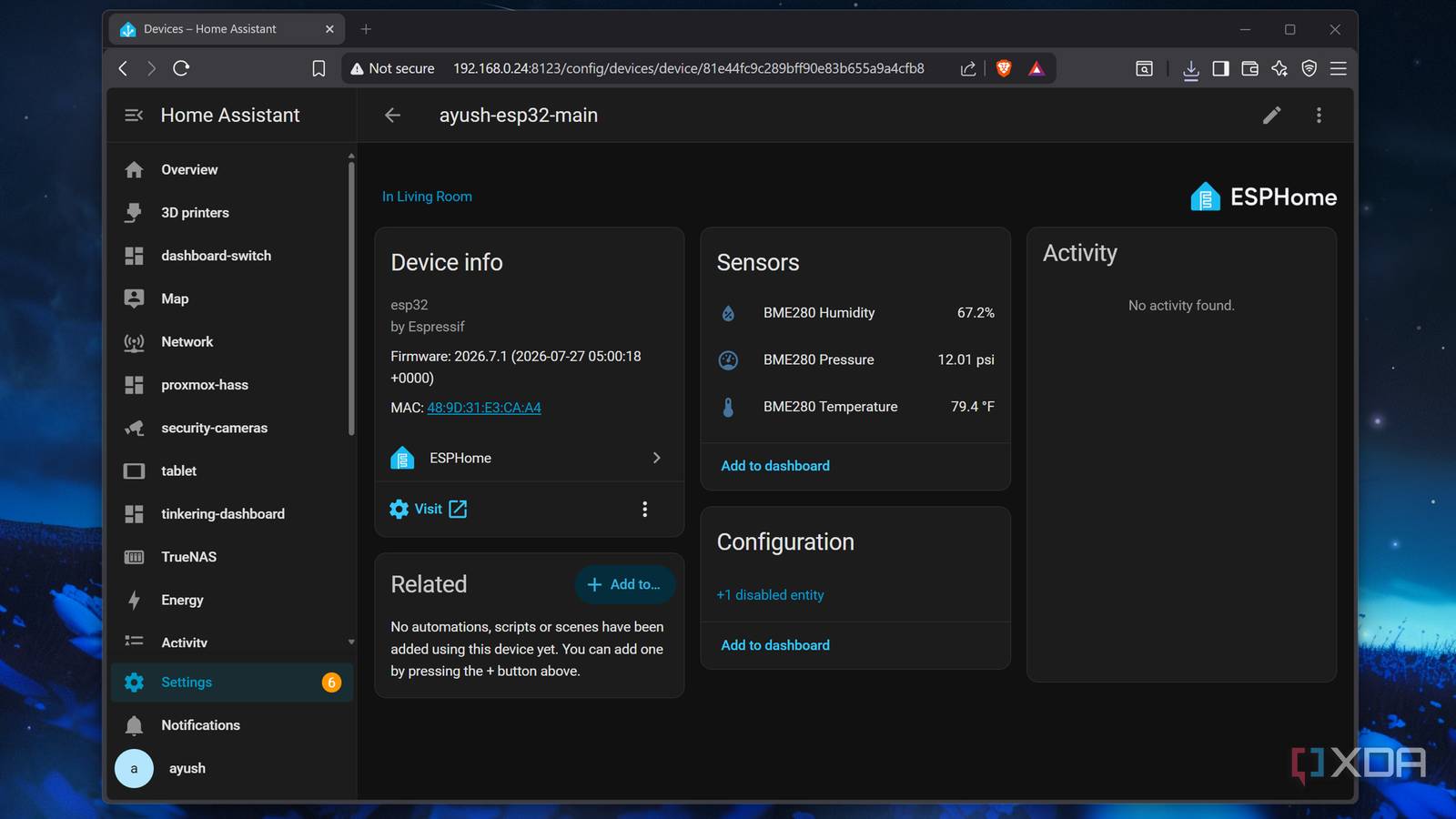
Task: Click the Notifications bell icon
Action: (x=135, y=725)
